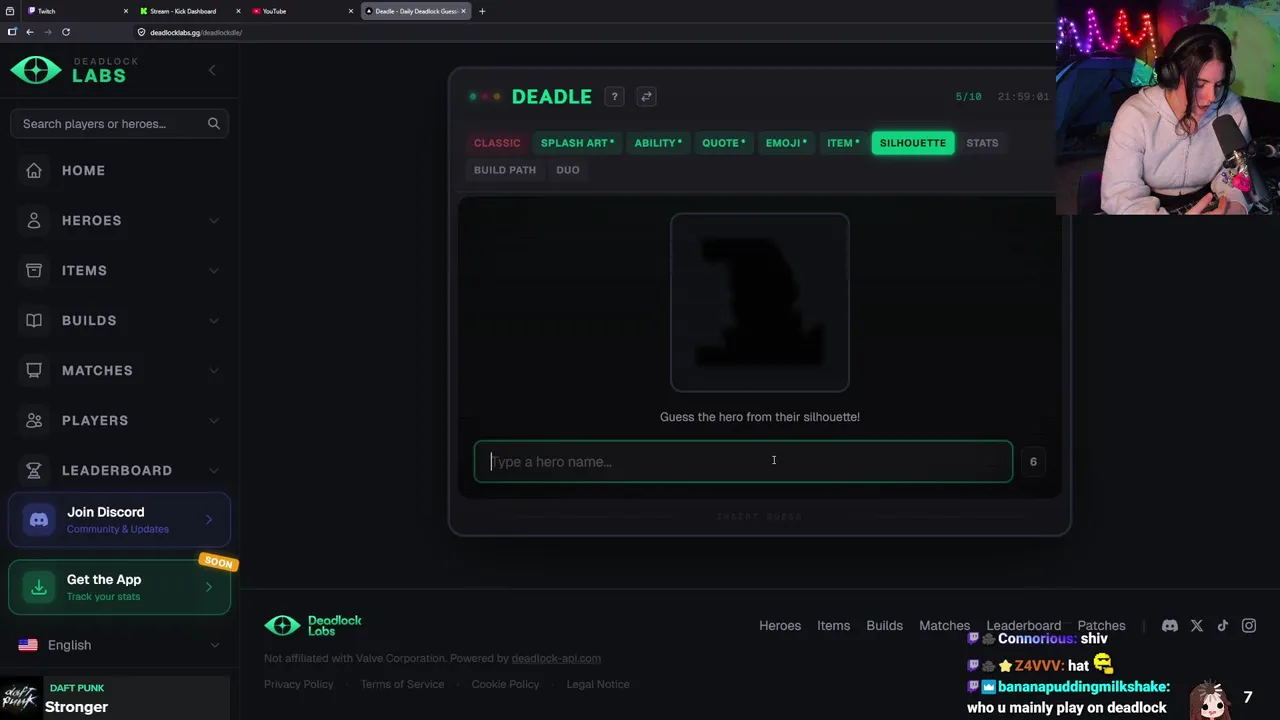Select the Item mode tab
Image resolution: width=1280 pixels, height=720 pixels.
843,143
